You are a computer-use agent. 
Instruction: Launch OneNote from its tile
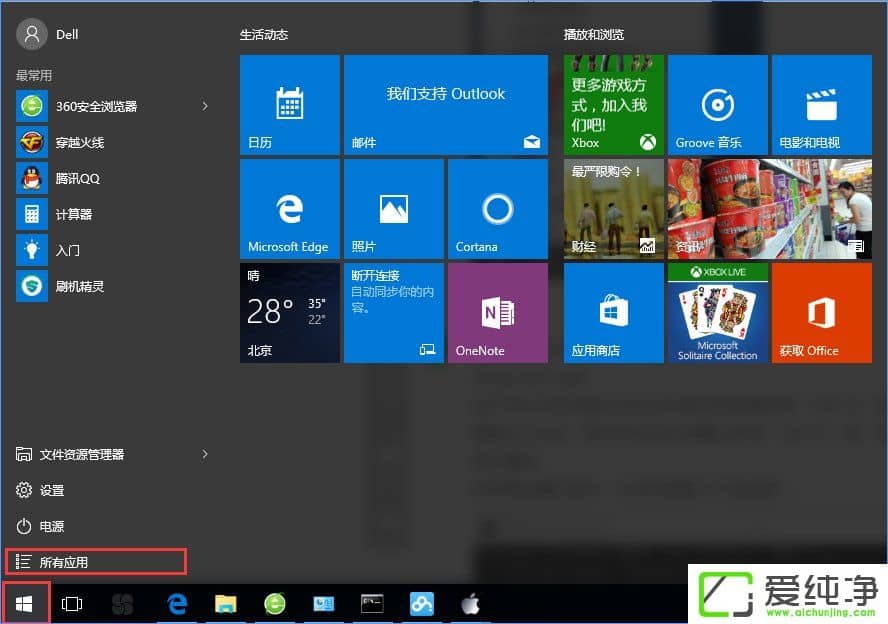click(x=497, y=312)
